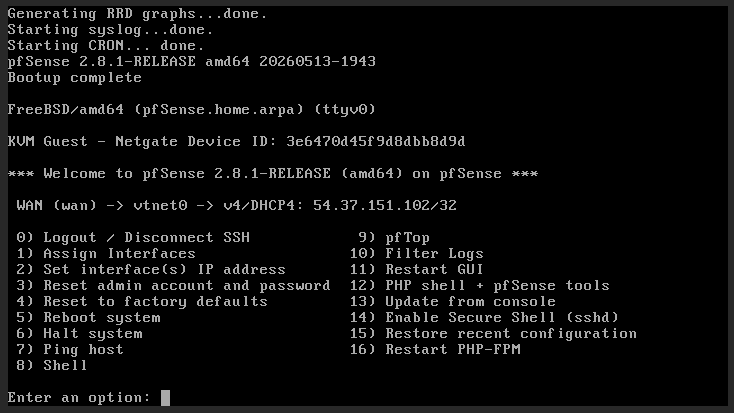
Task: Click the Netgate Device ID string
Action: tap(376, 141)
